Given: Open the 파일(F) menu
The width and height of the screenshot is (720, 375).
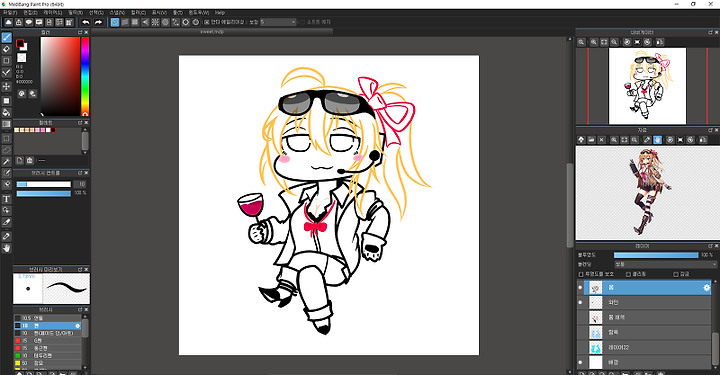Looking at the screenshot, I should [10, 13].
